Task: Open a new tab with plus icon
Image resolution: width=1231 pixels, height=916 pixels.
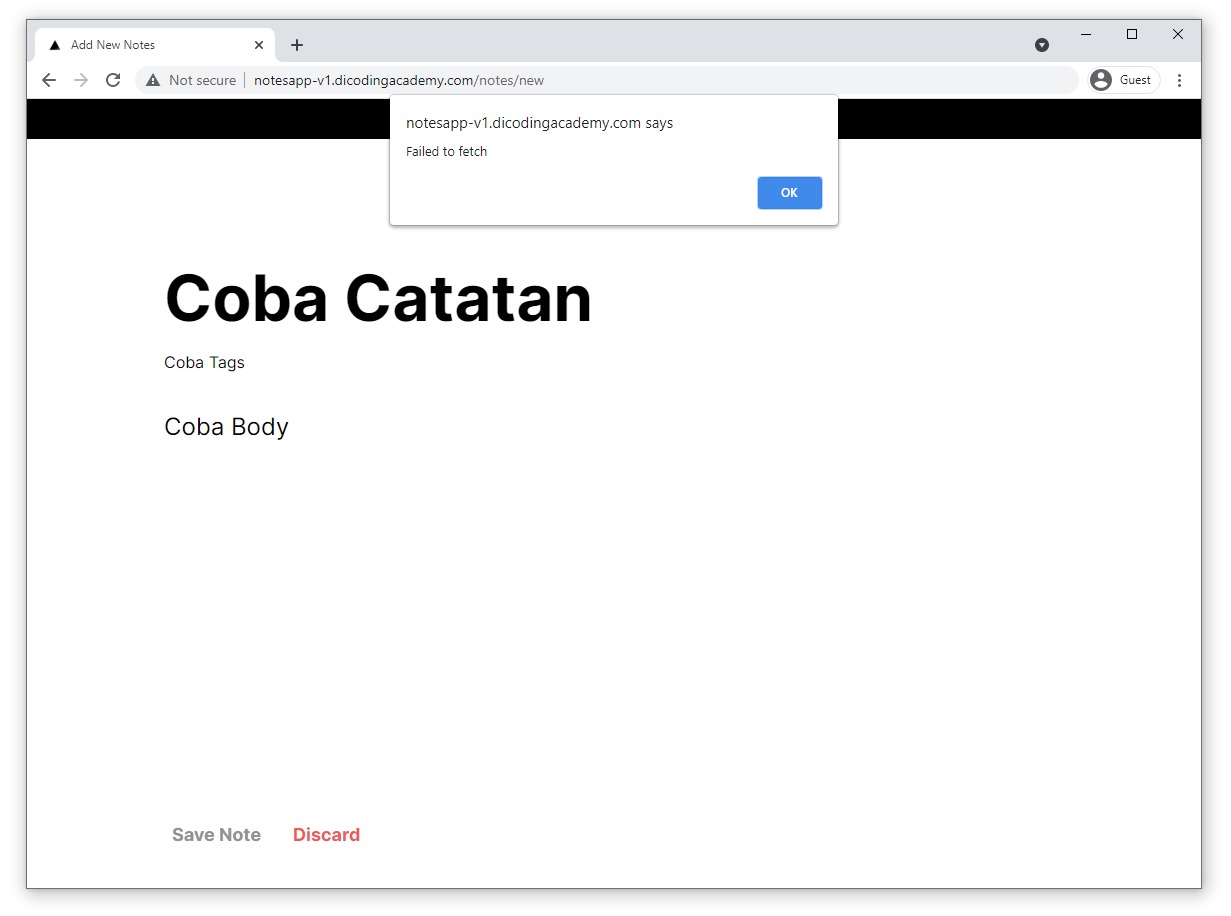Action: coord(297,45)
